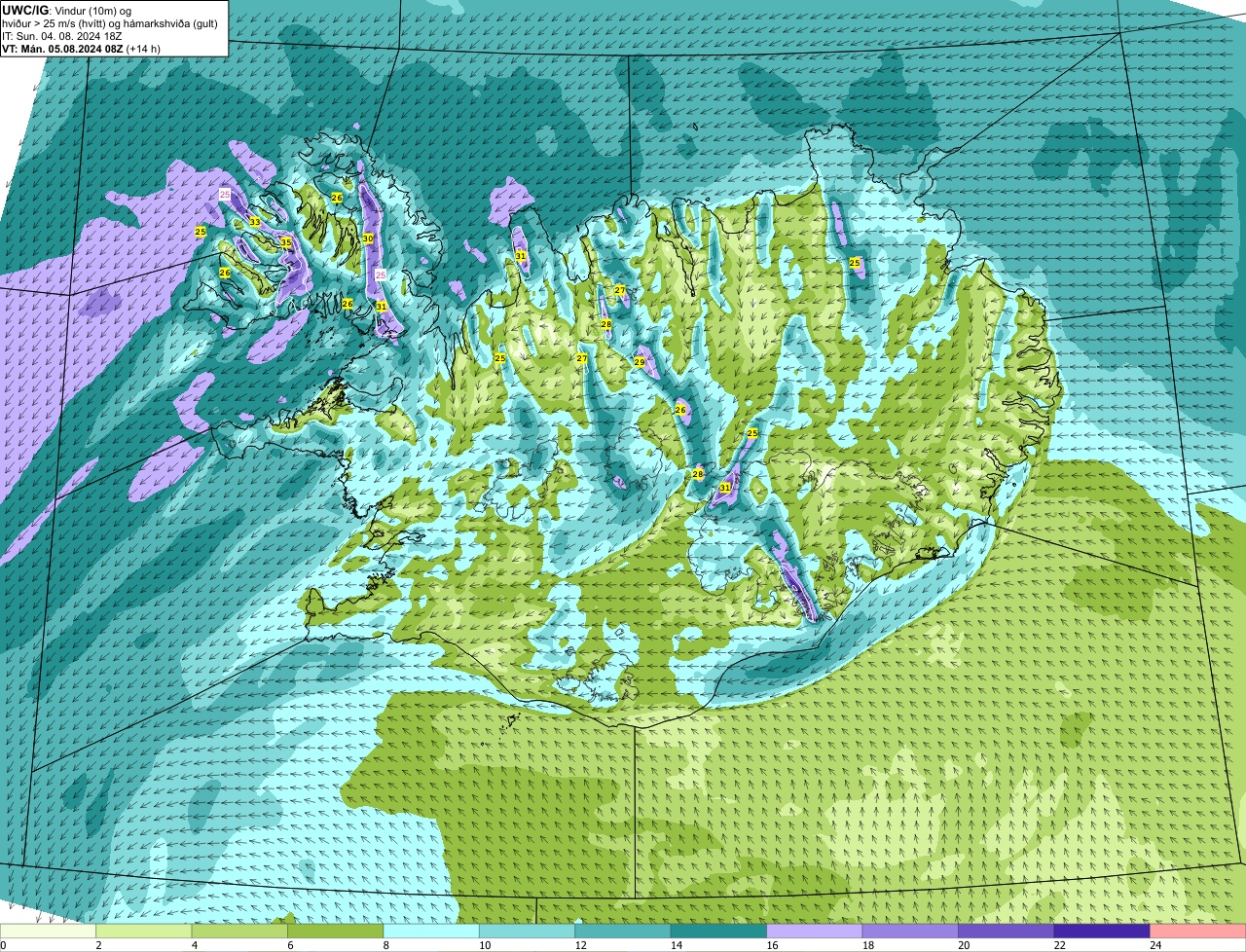This screenshot has height=952, width=1246.
Task: Click the 14–16 m/s dark teal legend swatch
Action: tap(719, 932)
